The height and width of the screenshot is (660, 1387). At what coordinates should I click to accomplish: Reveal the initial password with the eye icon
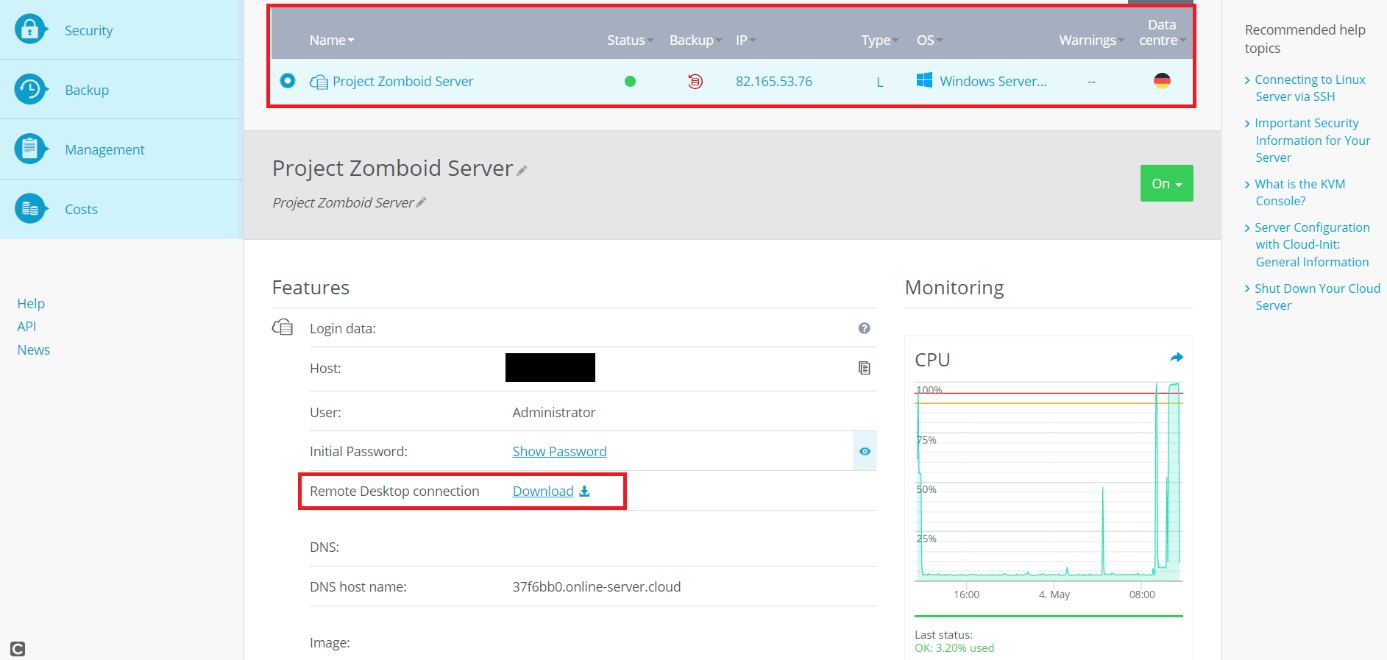click(865, 451)
